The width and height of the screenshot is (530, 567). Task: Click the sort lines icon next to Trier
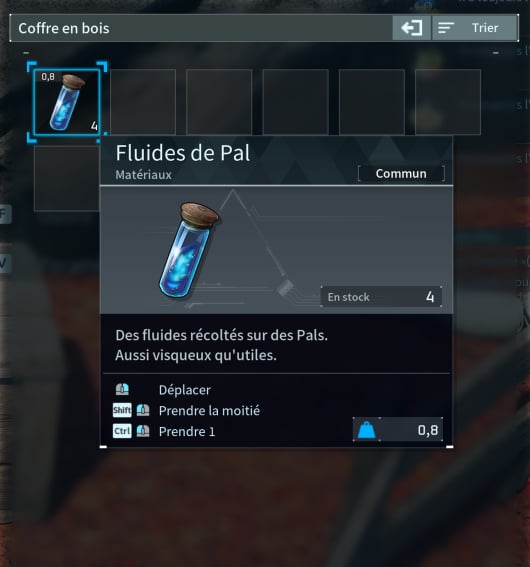click(x=446, y=28)
